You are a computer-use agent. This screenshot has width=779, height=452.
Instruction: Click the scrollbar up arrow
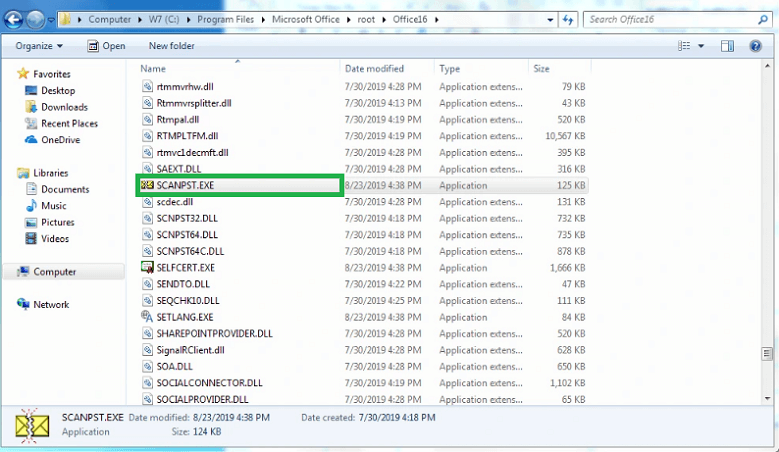tap(767, 66)
